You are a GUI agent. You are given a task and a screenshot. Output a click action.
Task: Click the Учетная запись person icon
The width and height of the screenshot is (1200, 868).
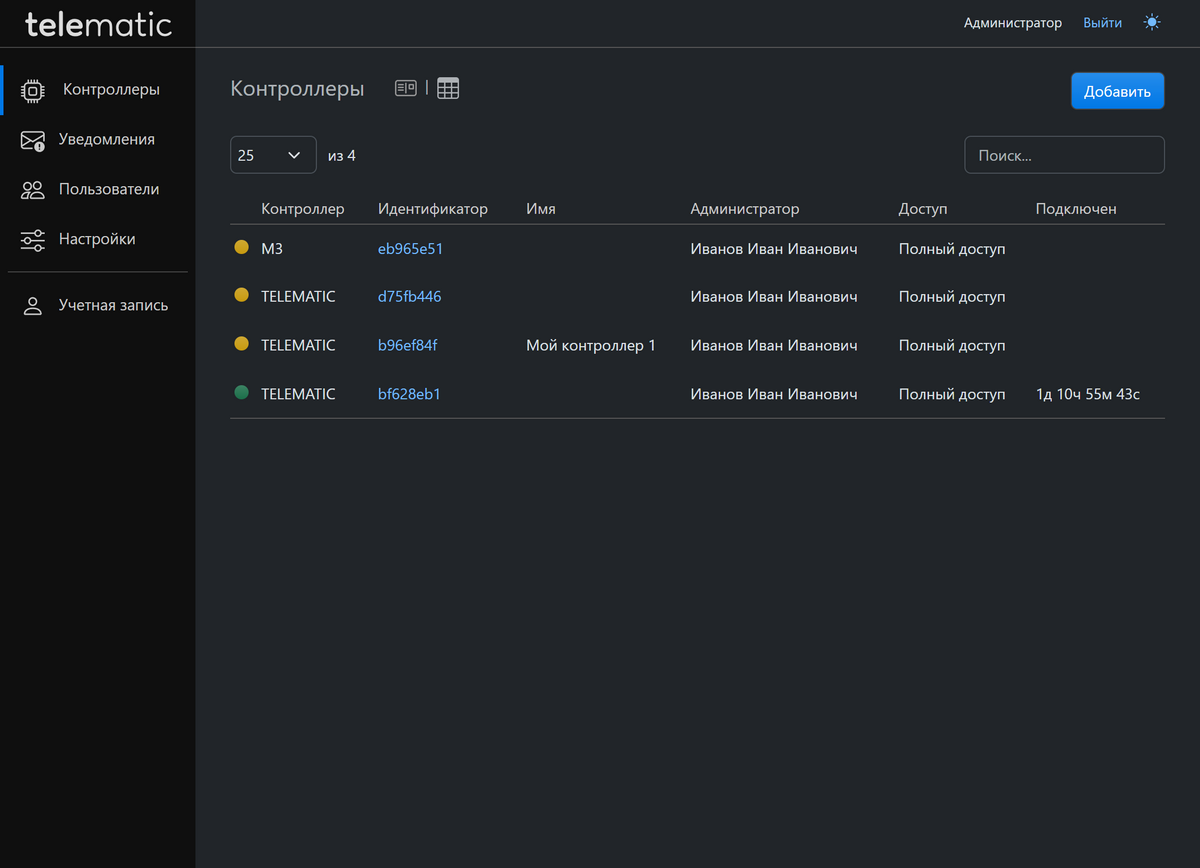coord(33,306)
